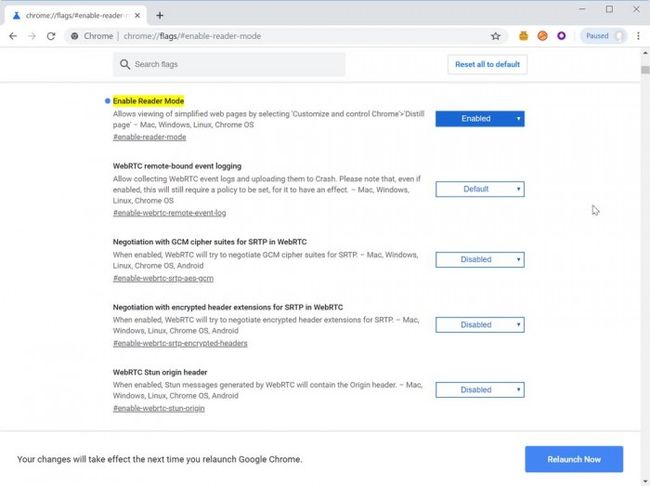Click the Chrome site info icon in address bar

(75, 36)
